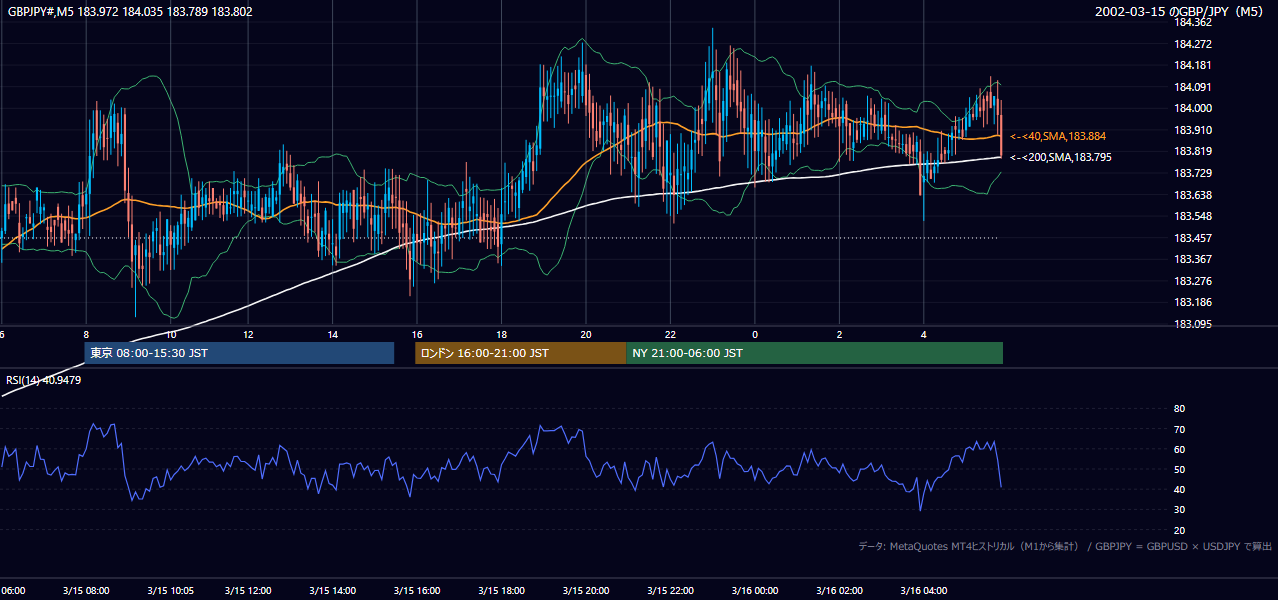
Task: Click the RSI 70 level label
Action: [1179, 429]
